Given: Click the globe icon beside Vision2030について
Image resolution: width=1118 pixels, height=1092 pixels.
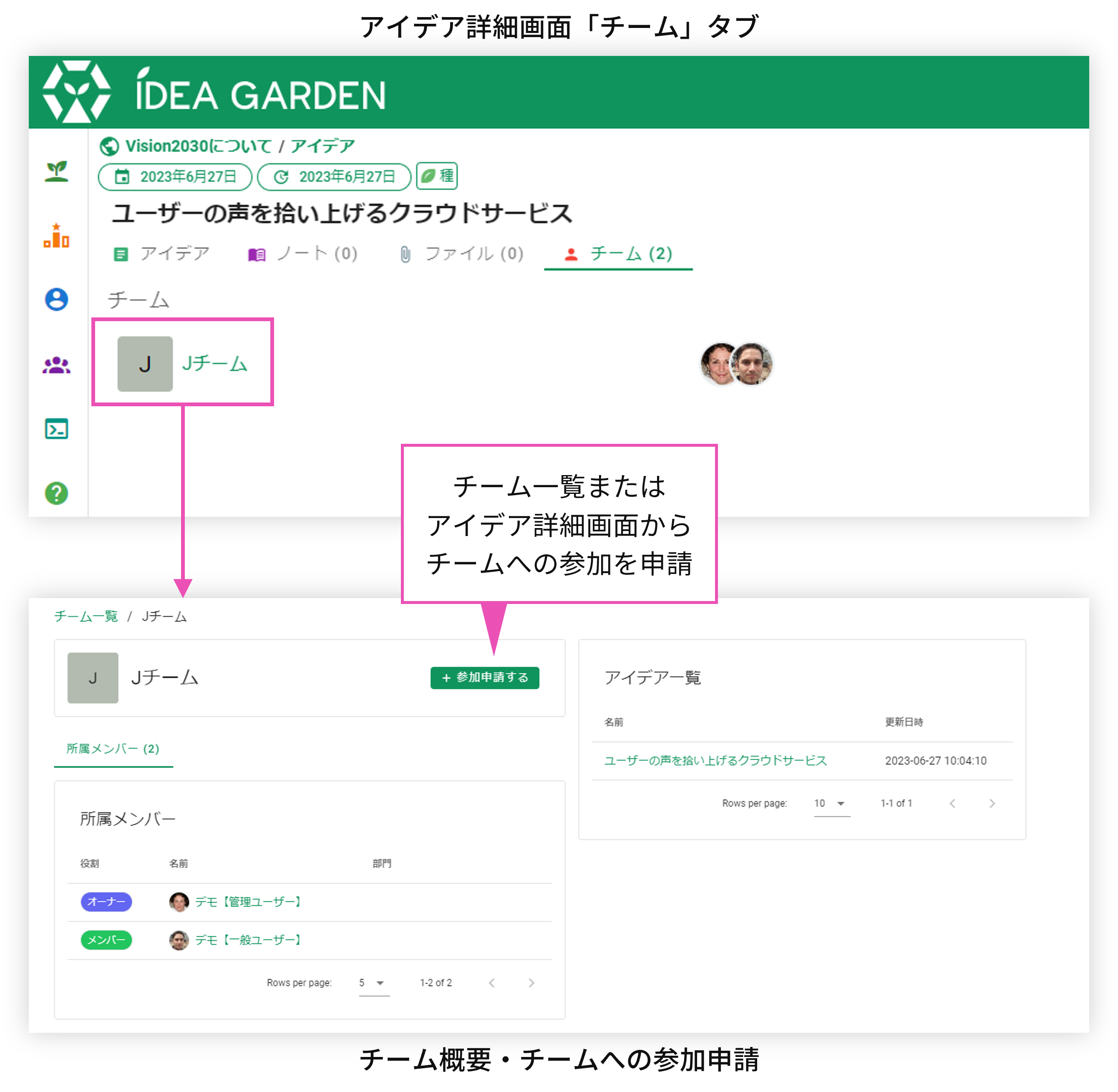Looking at the screenshot, I should click(x=109, y=147).
